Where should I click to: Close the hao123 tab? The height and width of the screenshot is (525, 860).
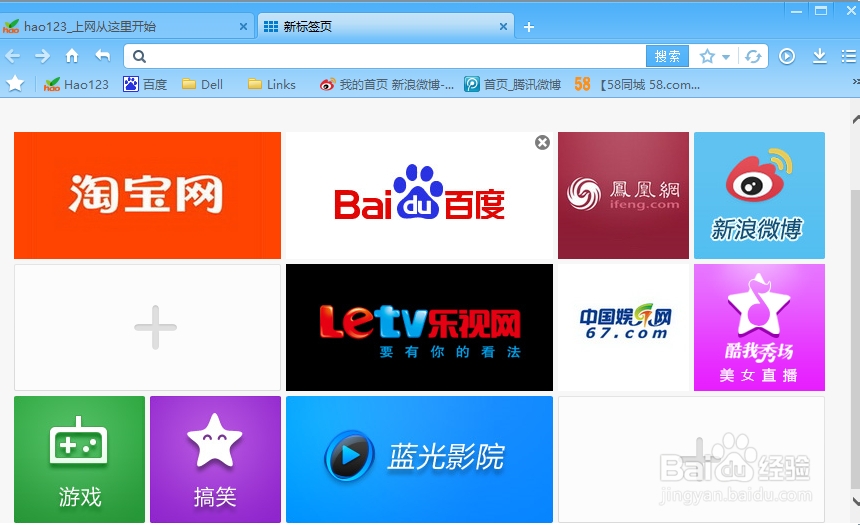(x=244, y=26)
